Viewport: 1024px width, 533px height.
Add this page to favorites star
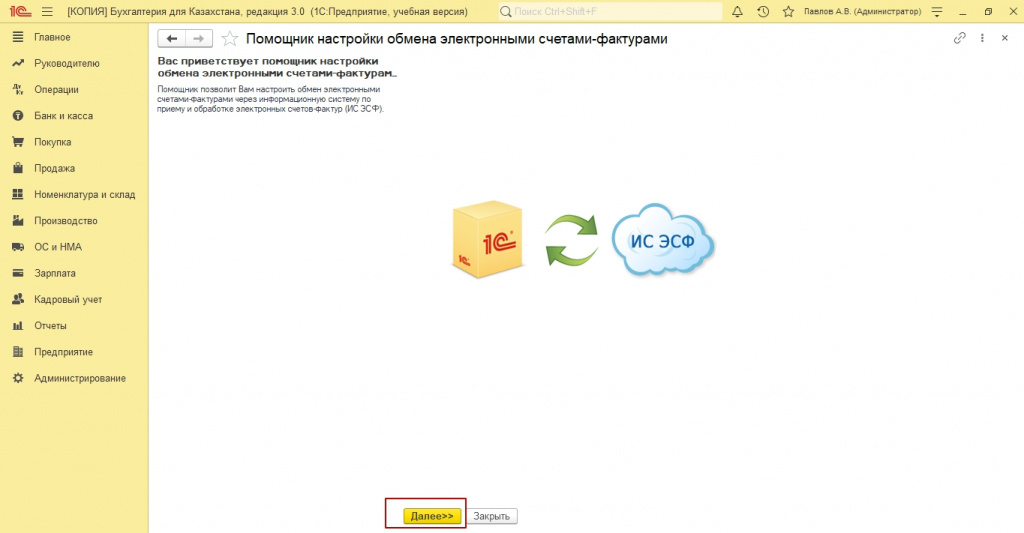pos(229,39)
